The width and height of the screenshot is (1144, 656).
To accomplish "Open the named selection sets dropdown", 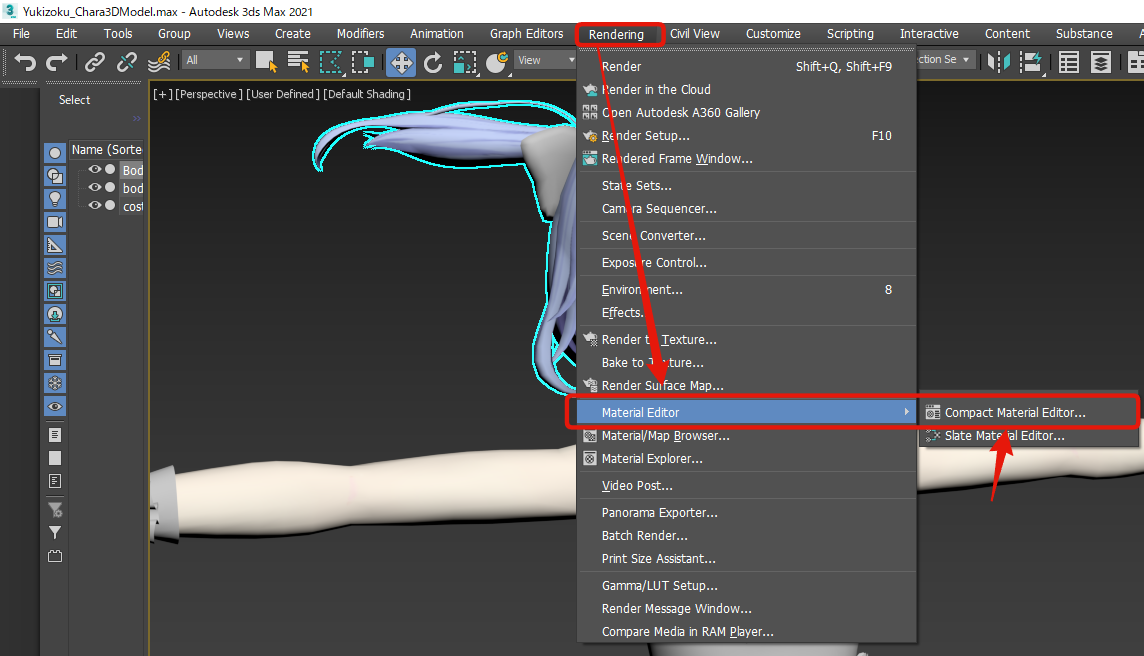I will [x=945, y=60].
